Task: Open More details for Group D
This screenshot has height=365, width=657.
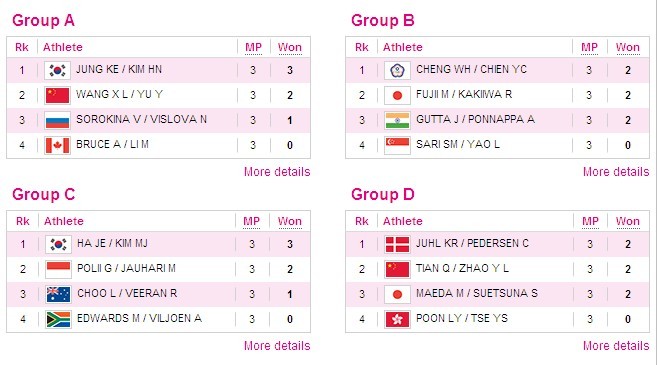Action: (x=616, y=346)
